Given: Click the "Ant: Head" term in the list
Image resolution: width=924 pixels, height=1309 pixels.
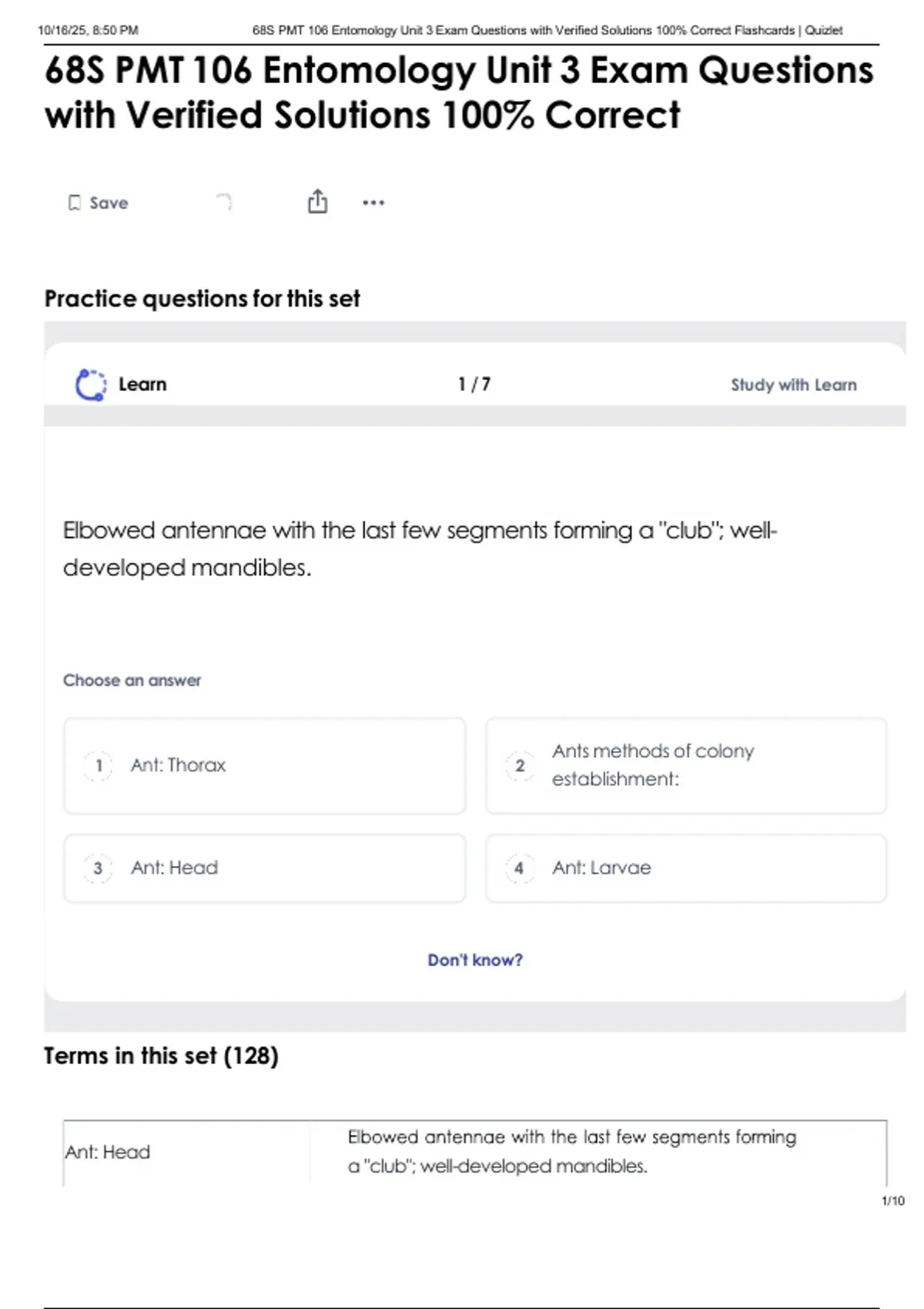Looking at the screenshot, I should pos(108,1152).
